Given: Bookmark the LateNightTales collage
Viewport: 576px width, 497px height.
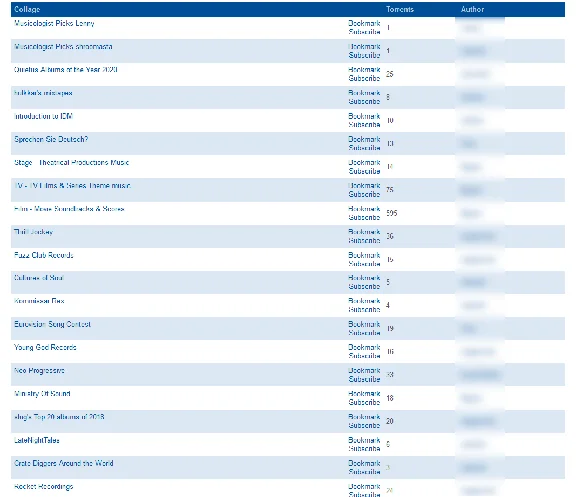Looking at the screenshot, I should point(364,440).
